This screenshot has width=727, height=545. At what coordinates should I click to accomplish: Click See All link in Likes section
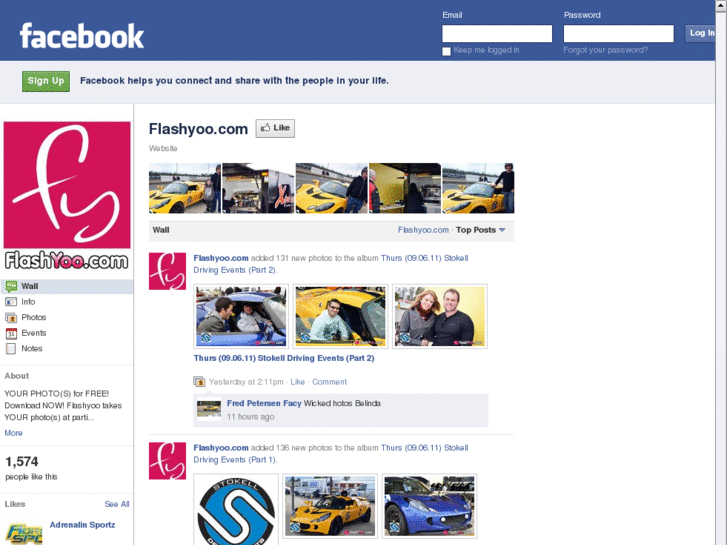coord(117,504)
